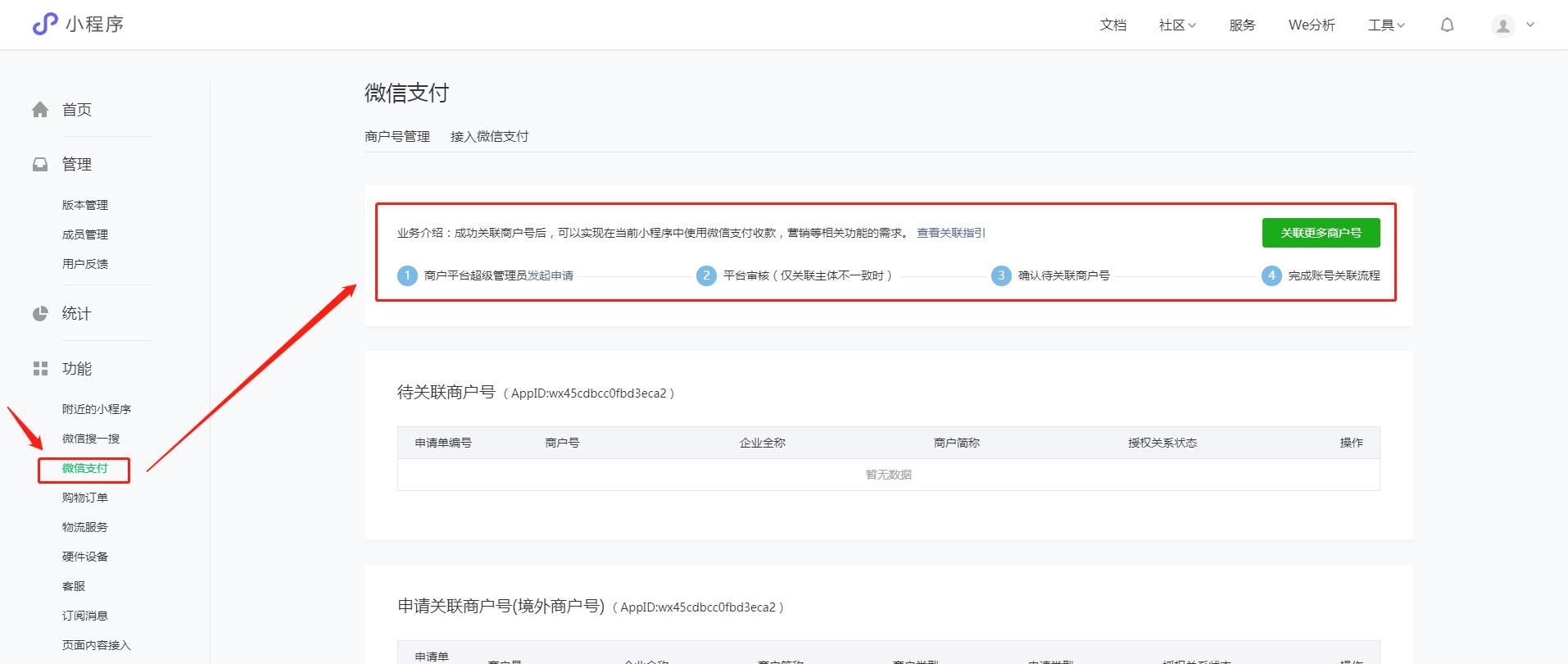Click 商户简称 column header

click(957, 443)
